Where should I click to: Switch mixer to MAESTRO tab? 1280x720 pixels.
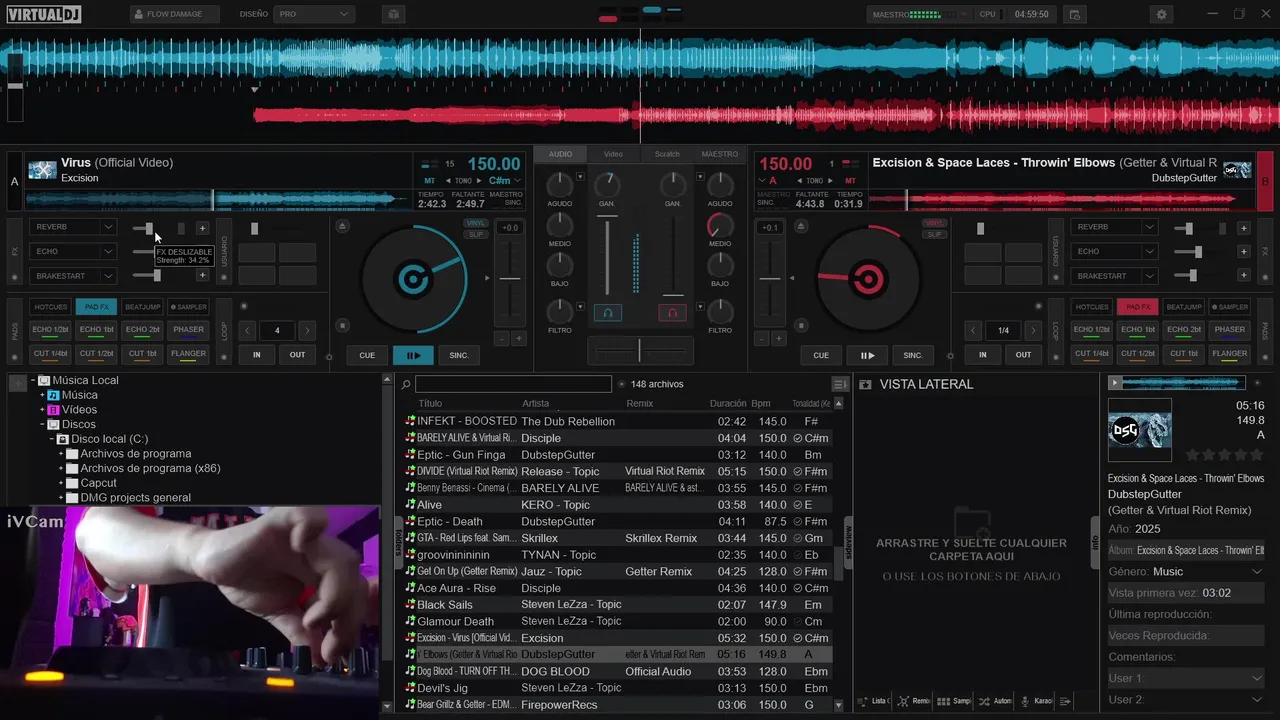pyautogui.click(x=720, y=154)
